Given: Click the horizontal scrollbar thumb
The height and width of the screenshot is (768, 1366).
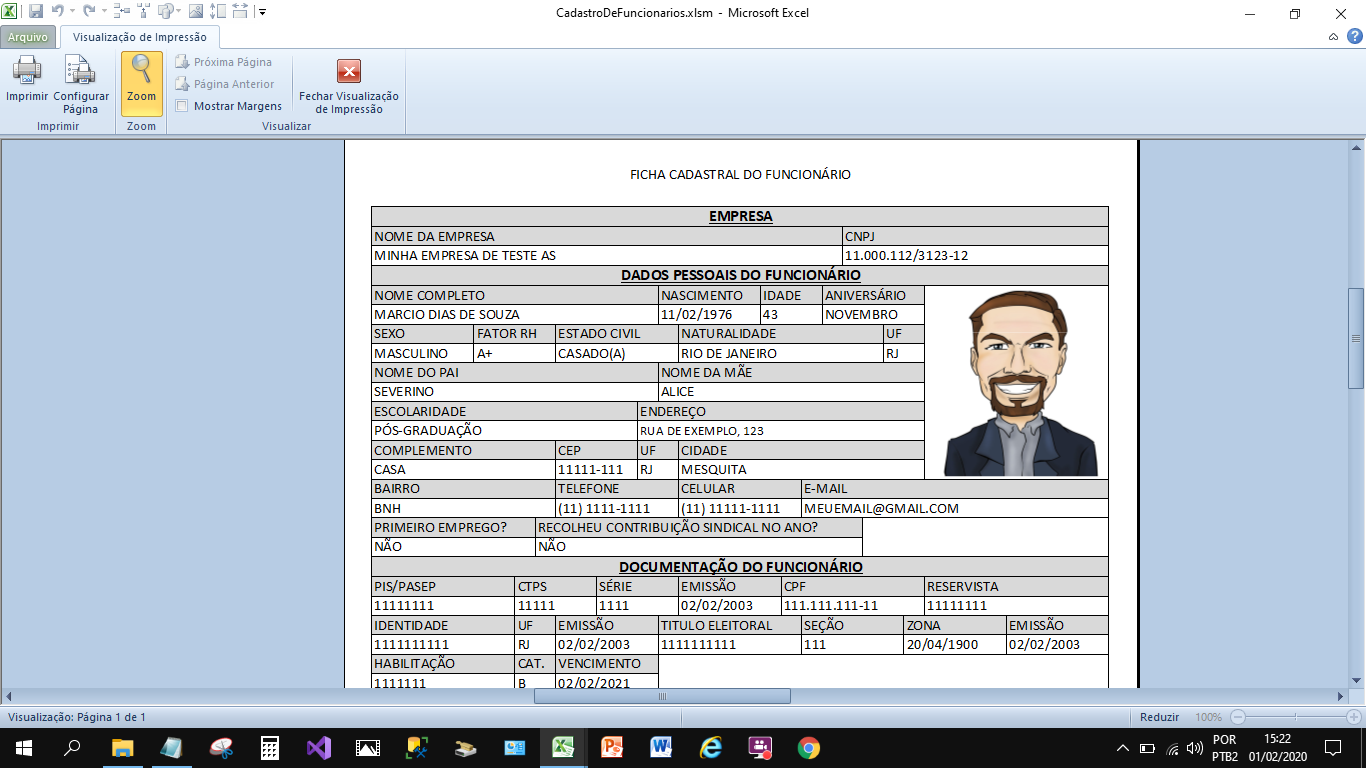Looking at the screenshot, I should coord(662,696).
